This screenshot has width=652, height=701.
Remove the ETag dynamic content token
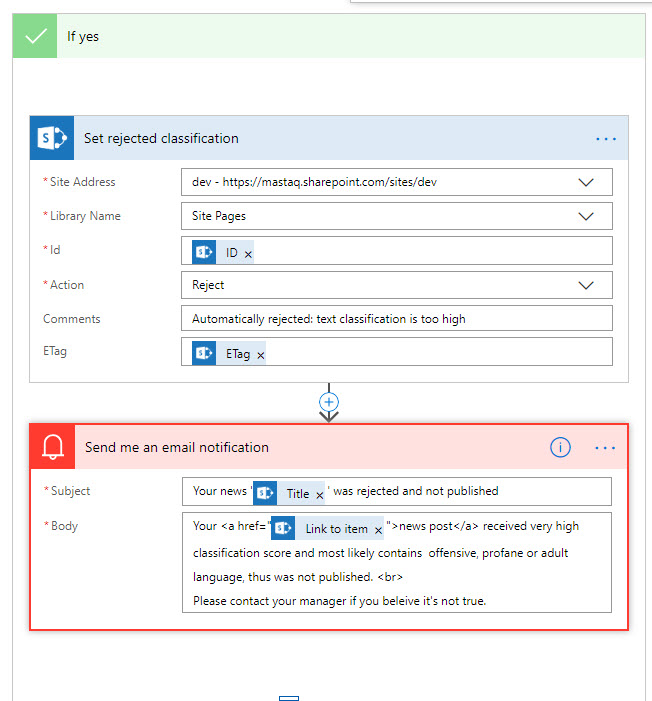(260, 355)
